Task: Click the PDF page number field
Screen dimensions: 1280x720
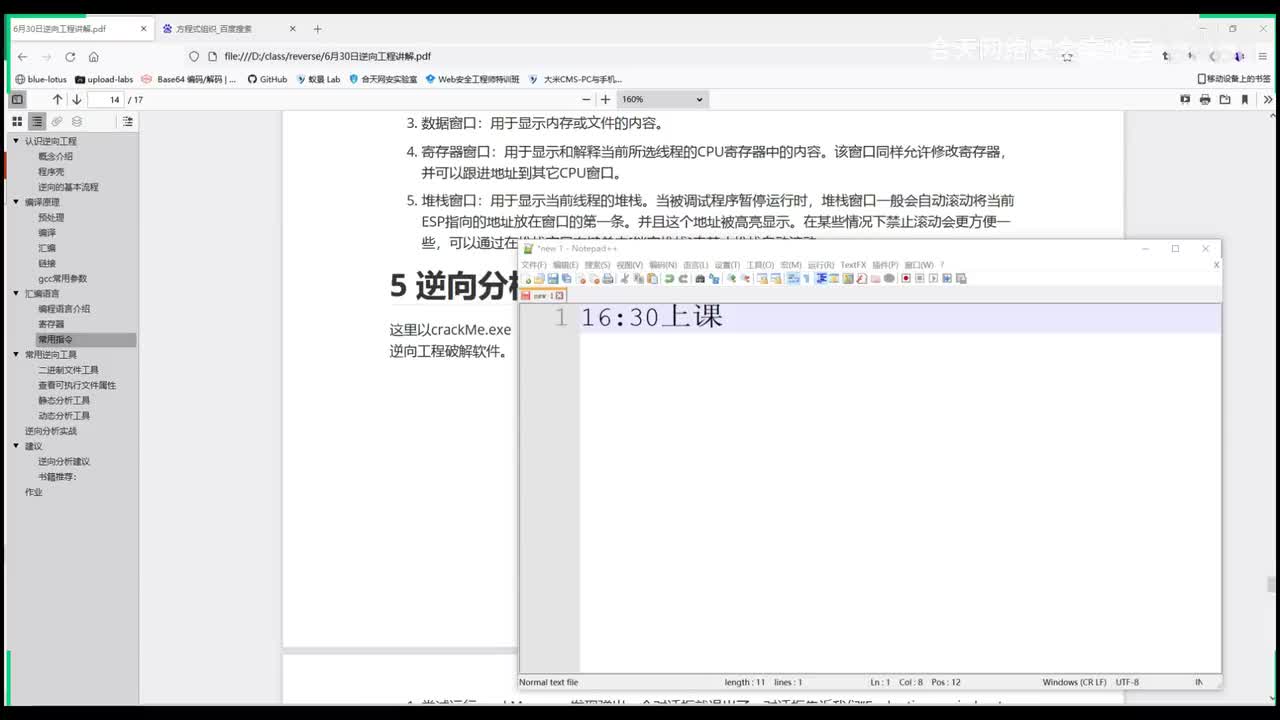Action: (x=105, y=99)
